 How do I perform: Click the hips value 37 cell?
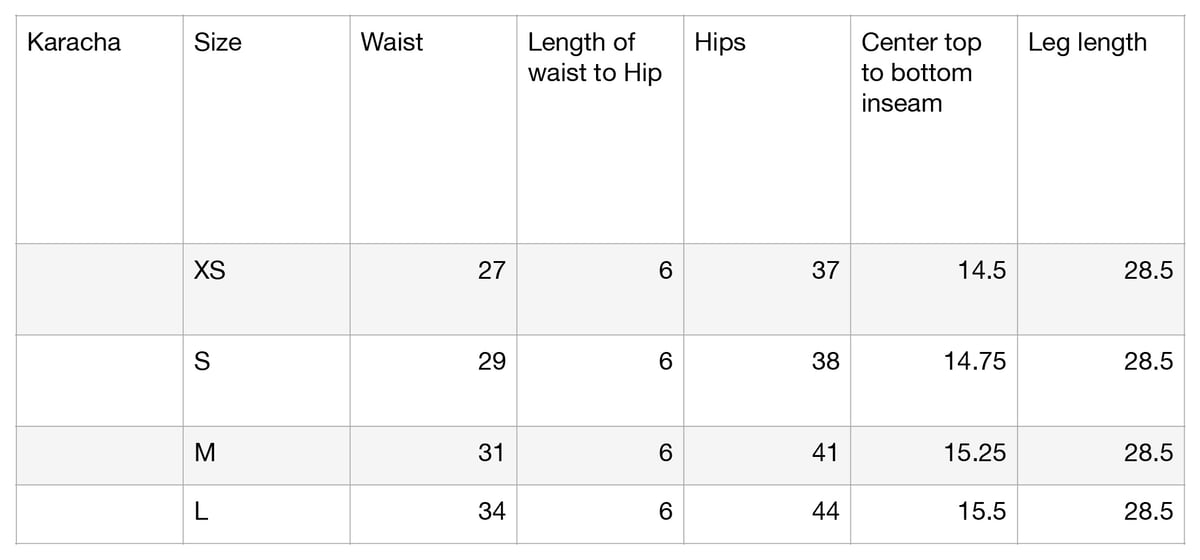point(767,289)
